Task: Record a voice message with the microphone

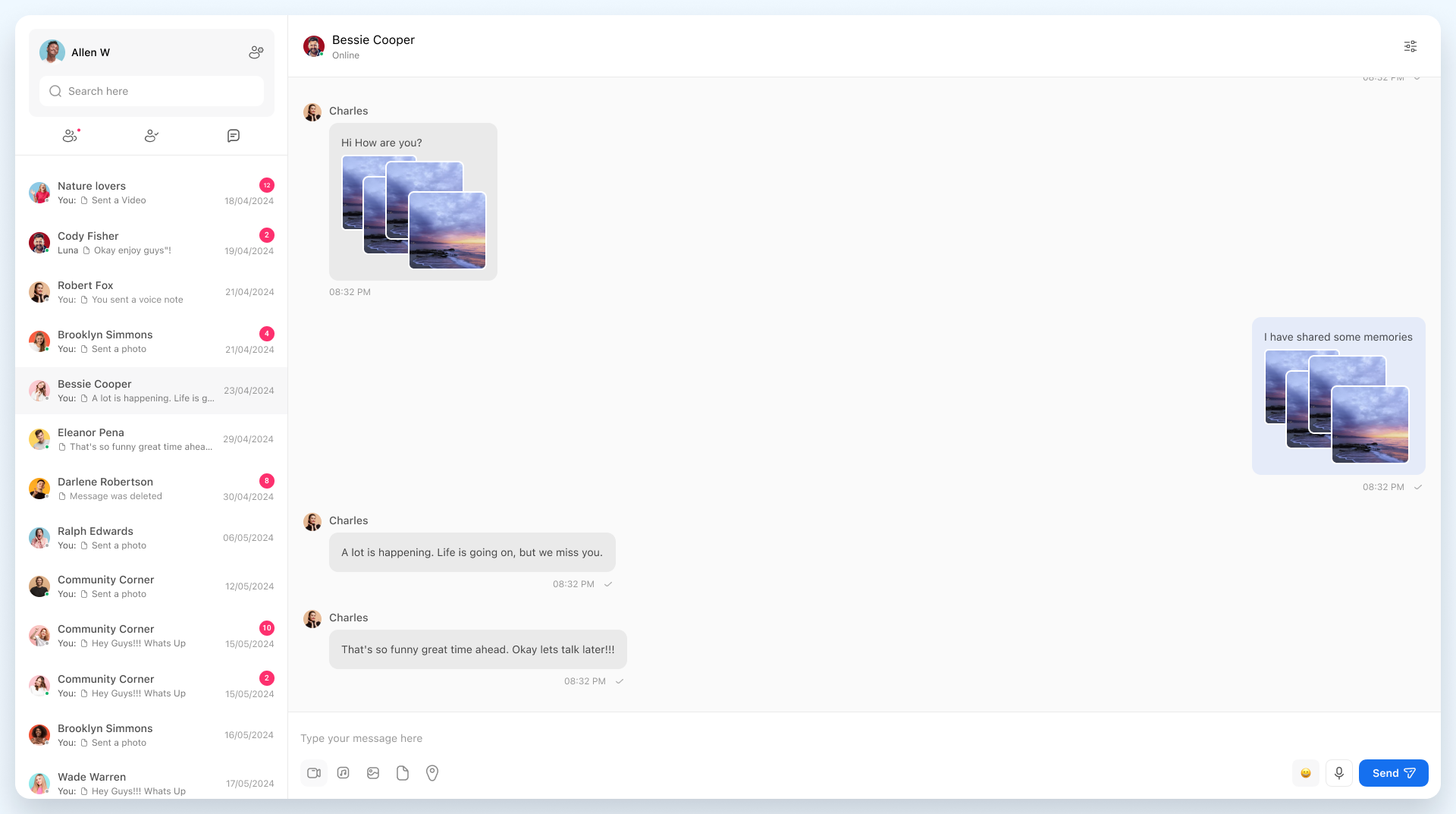Action: point(1338,773)
